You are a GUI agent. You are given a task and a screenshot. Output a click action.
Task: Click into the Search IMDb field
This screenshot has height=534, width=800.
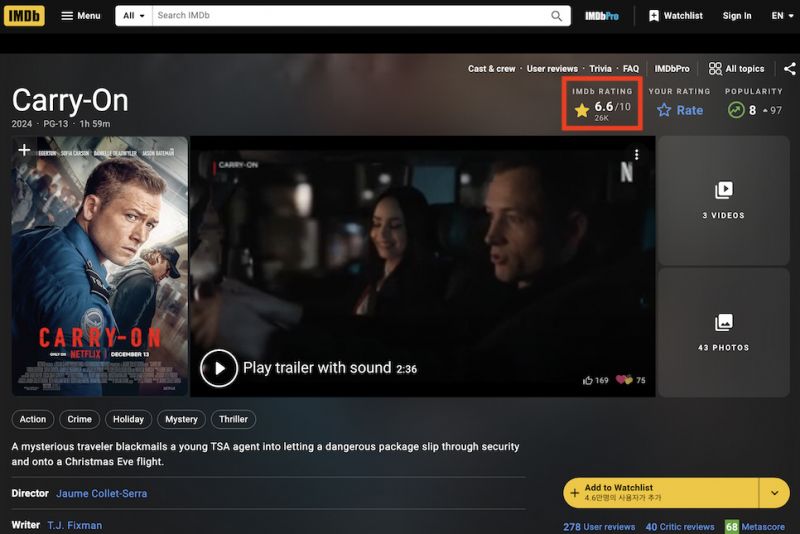[x=350, y=16]
